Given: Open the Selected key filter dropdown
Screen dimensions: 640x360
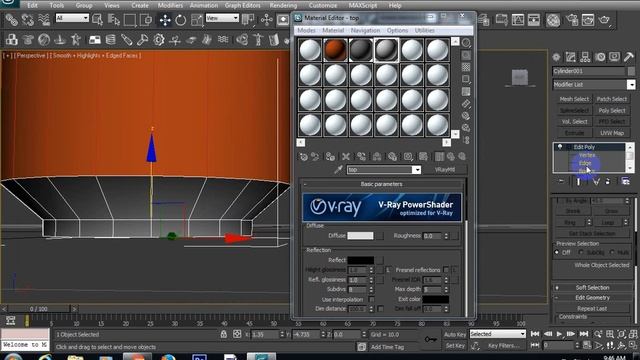Looking at the screenshot, I should (498, 334).
